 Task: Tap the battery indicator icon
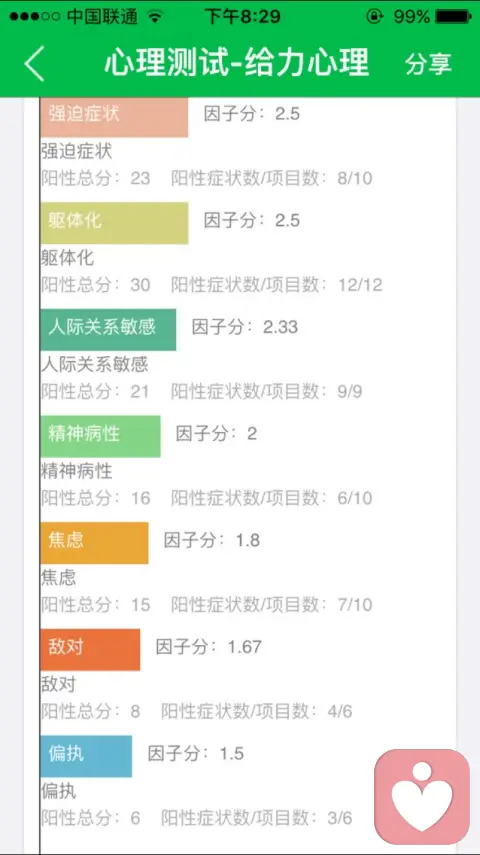[453, 16]
